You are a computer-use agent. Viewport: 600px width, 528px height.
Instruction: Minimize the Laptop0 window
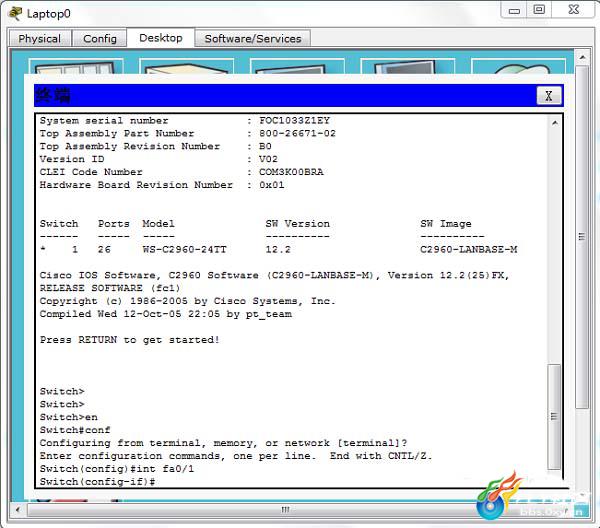pyautogui.click(x=514, y=10)
